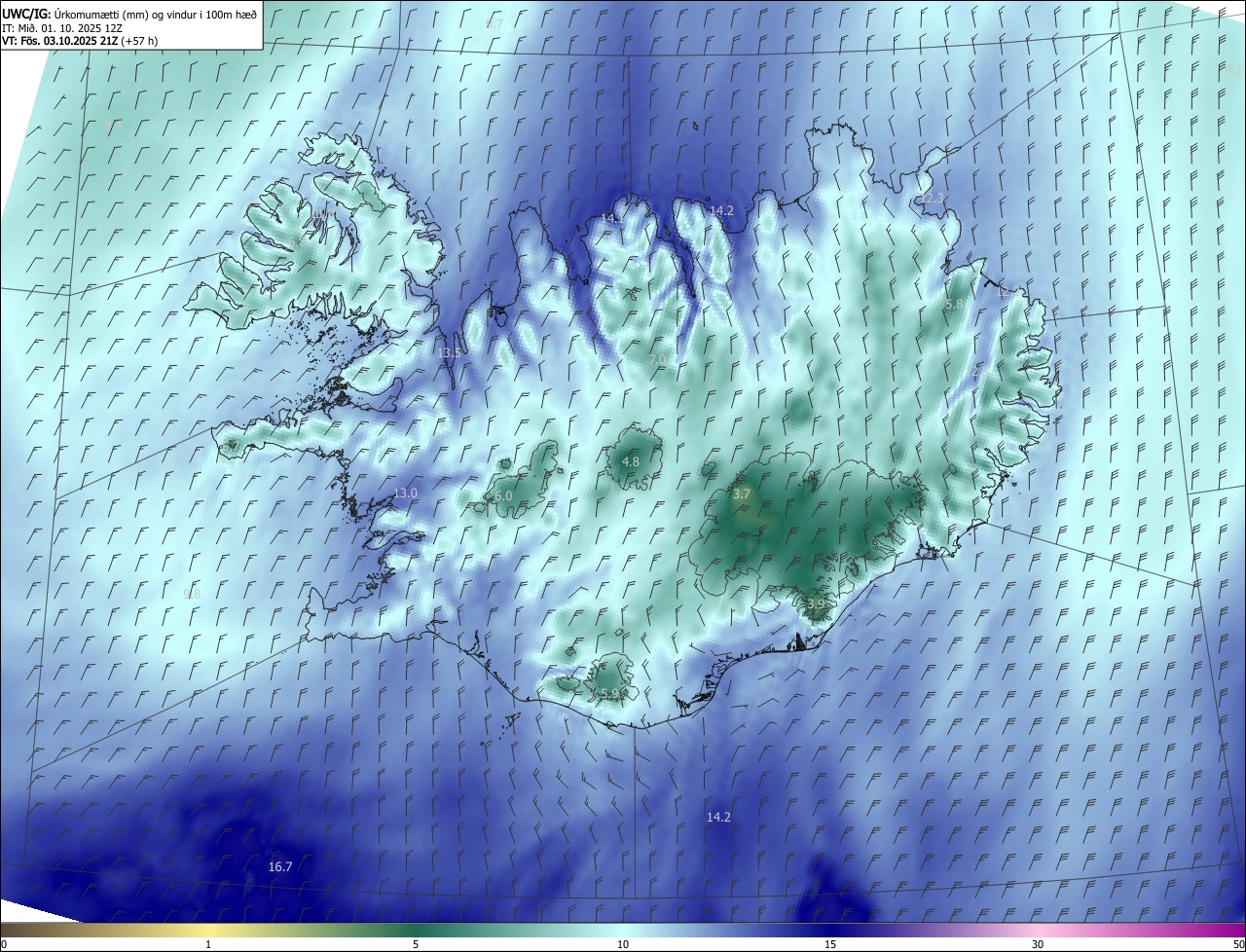The image size is (1246, 952).
Task: Click the 5 tick on the colour scale
Action: click(416, 944)
